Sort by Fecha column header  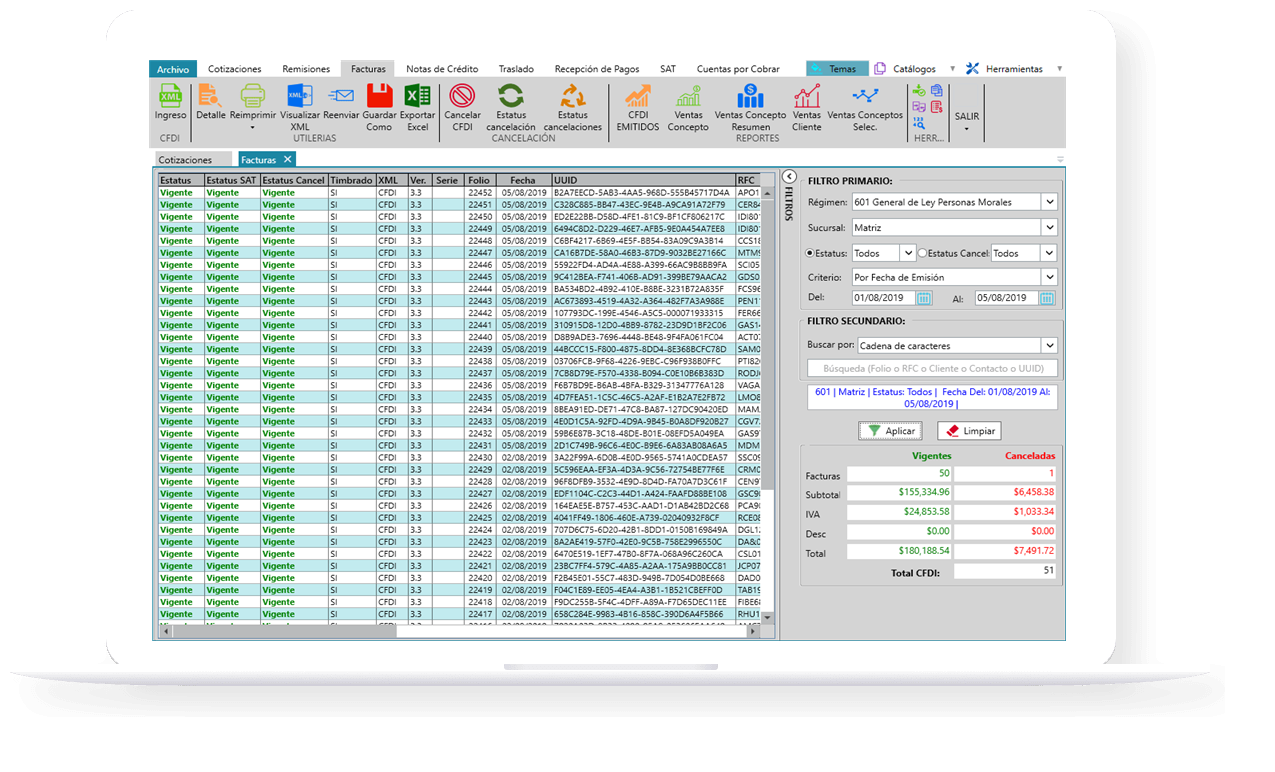coord(523,181)
